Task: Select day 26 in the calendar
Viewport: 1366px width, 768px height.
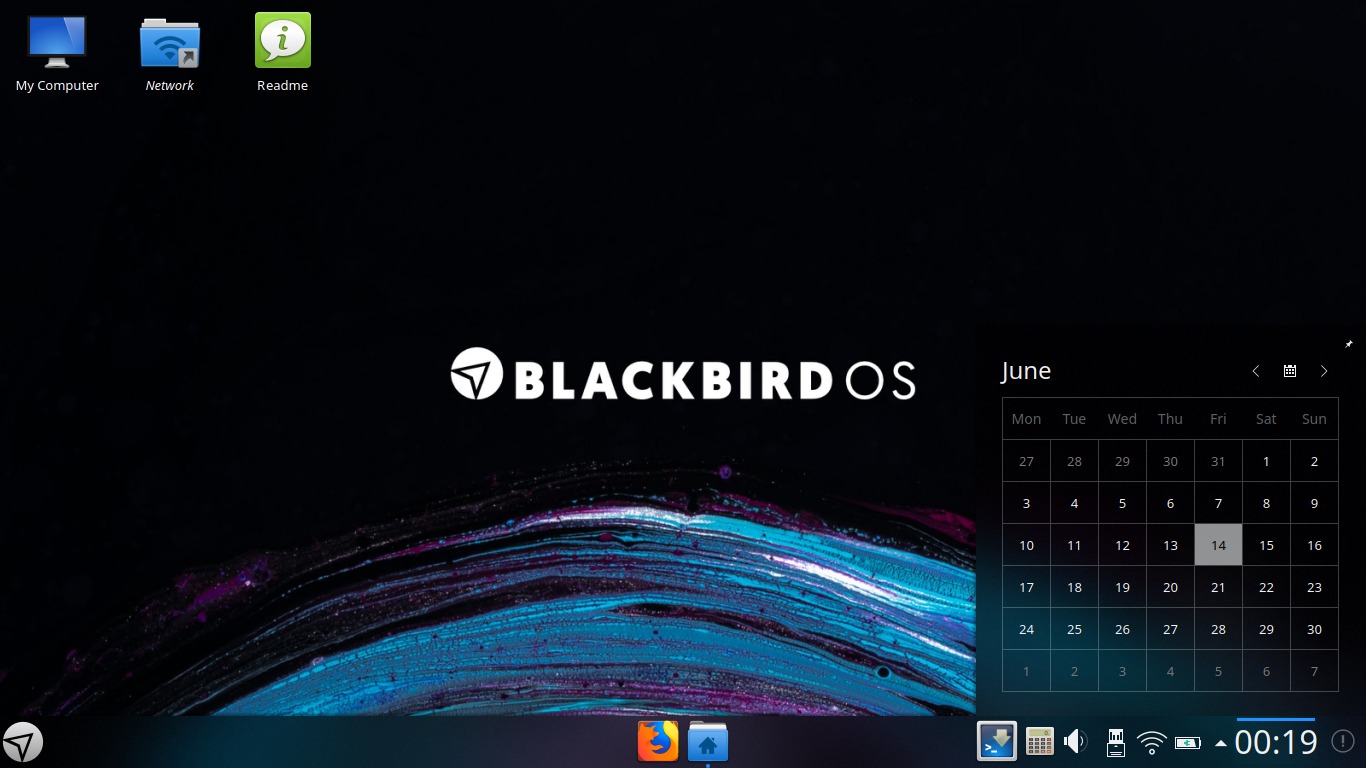Action: (1122, 629)
